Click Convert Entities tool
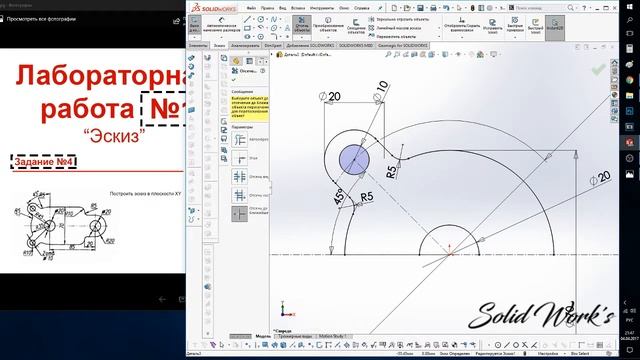The image size is (640, 360). 328,24
